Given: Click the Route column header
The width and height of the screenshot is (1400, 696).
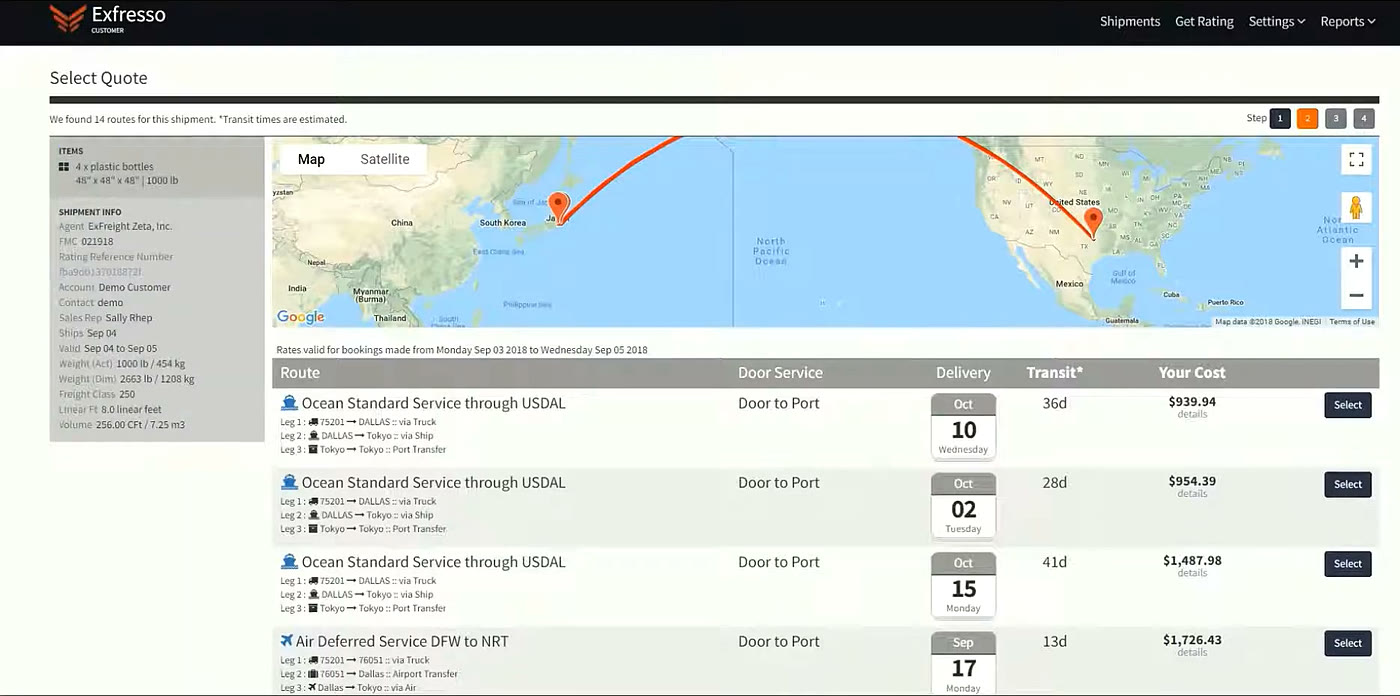Looking at the screenshot, I should [300, 372].
